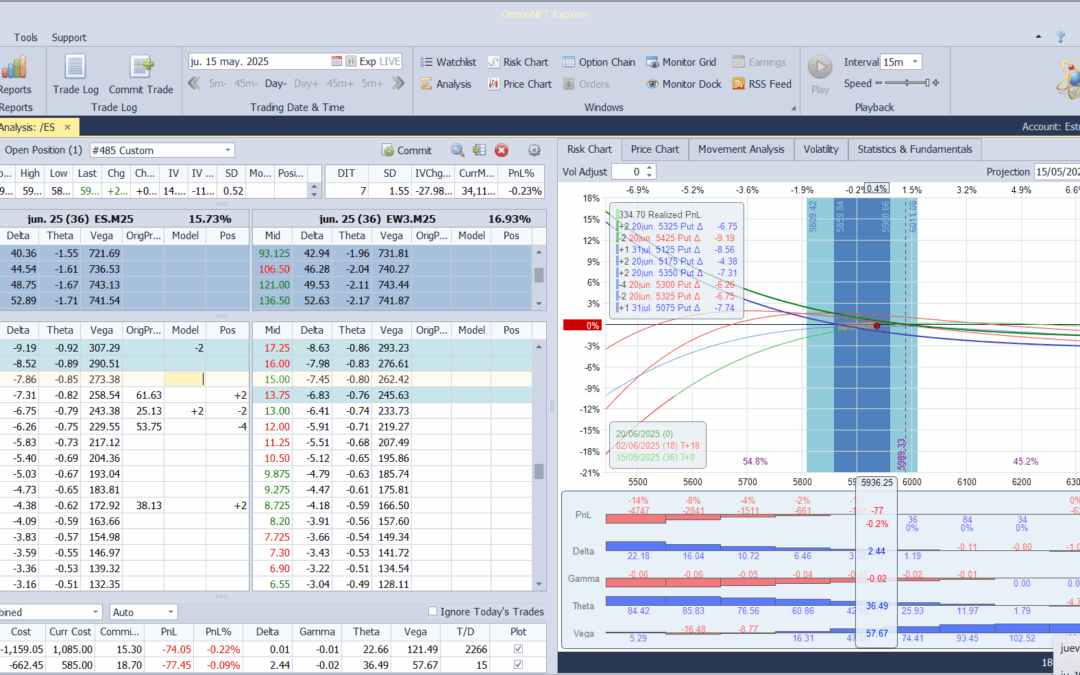Open the Auto dropdown below the option grid
The image size is (1080, 675).
[170, 612]
